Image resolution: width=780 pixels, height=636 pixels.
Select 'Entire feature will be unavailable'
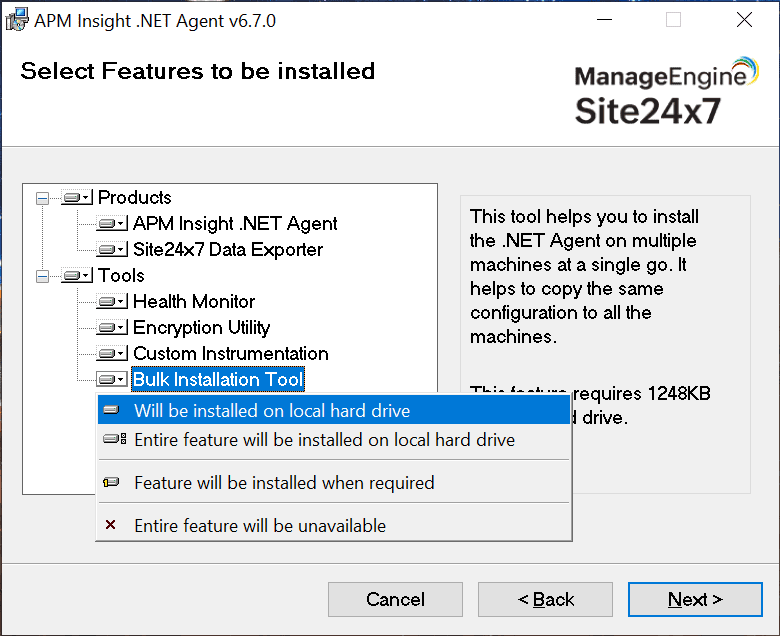(260, 526)
